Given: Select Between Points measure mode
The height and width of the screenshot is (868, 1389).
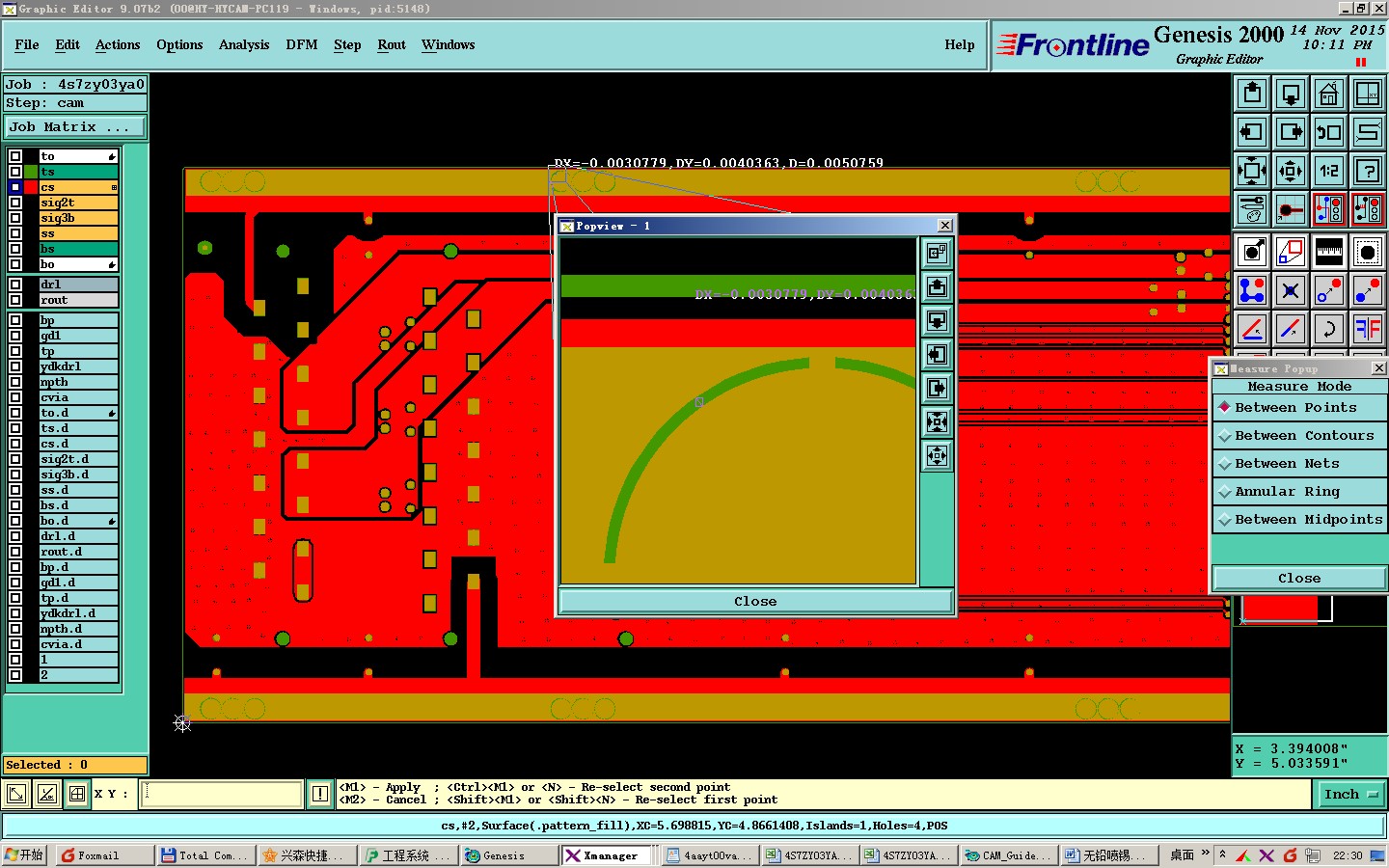Looking at the screenshot, I should [1299, 408].
